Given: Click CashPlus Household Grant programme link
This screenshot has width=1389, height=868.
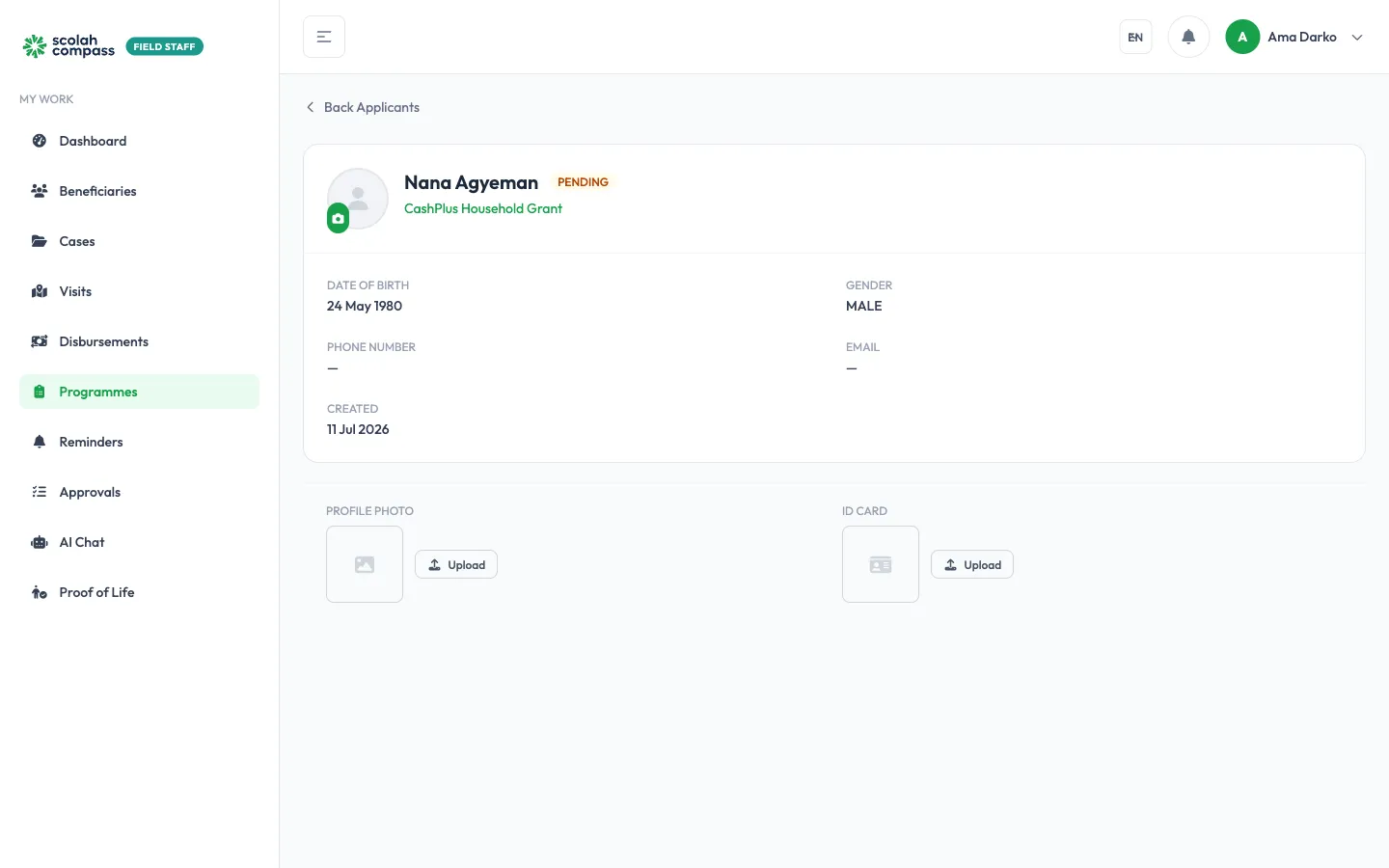Looking at the screenshot, I should (483, 208).
